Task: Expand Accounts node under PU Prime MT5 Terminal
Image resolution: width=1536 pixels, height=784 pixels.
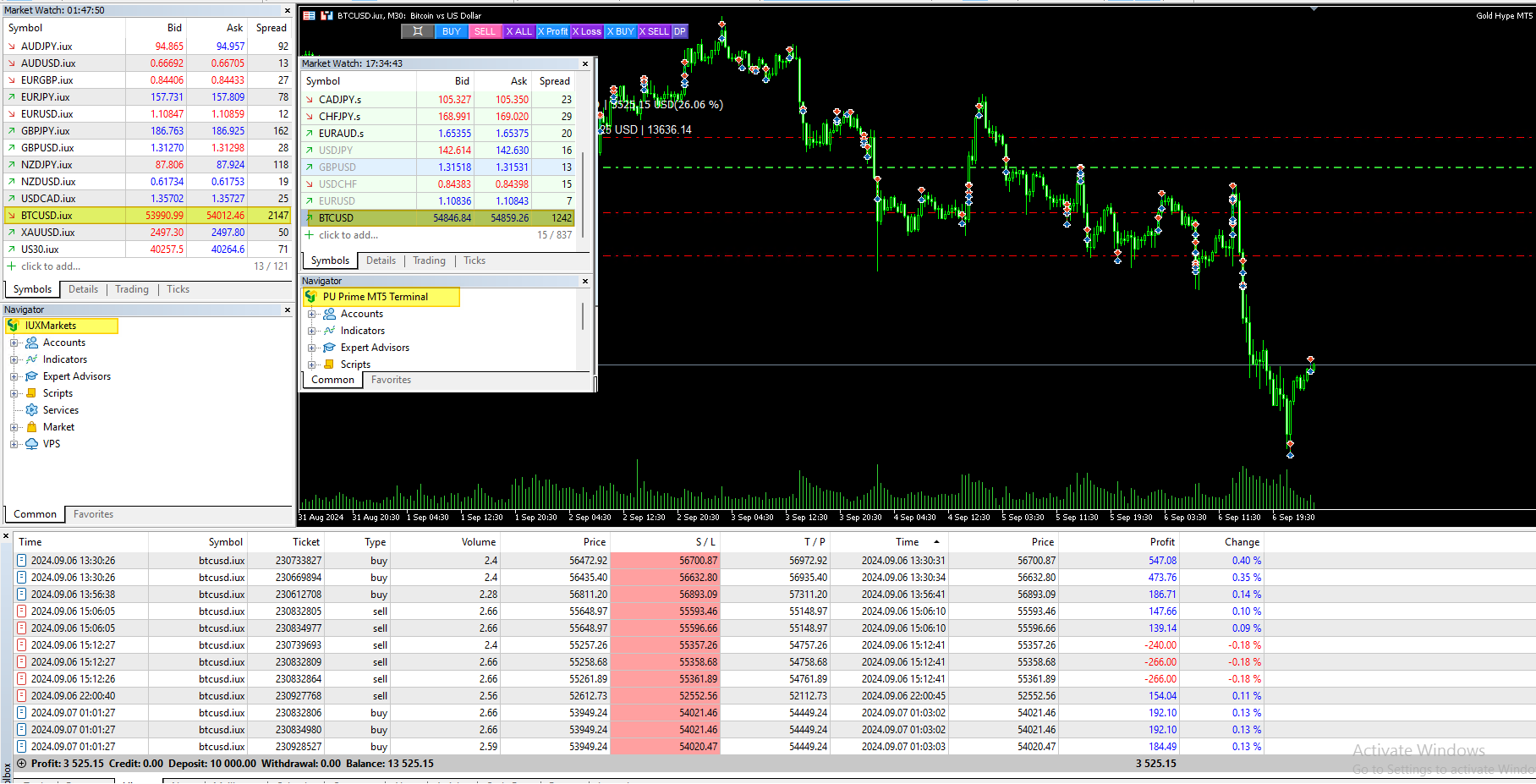Action: (312, 314)
